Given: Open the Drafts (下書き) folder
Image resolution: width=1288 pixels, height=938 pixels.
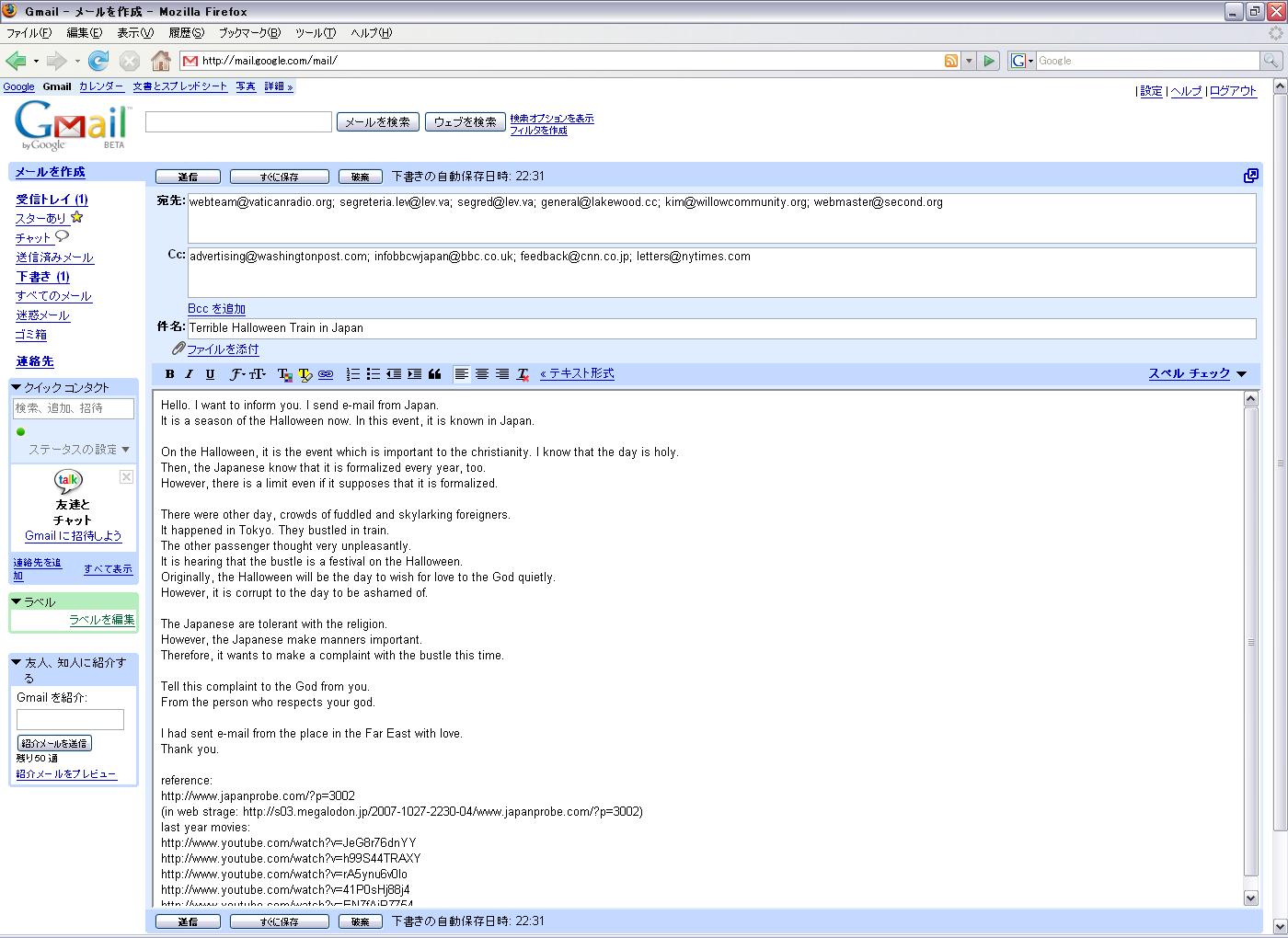Looking at the screenshot, I should pos(42,277).
